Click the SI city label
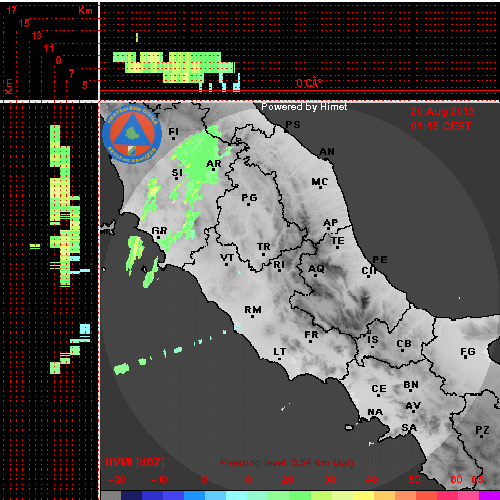 (177, 173)
